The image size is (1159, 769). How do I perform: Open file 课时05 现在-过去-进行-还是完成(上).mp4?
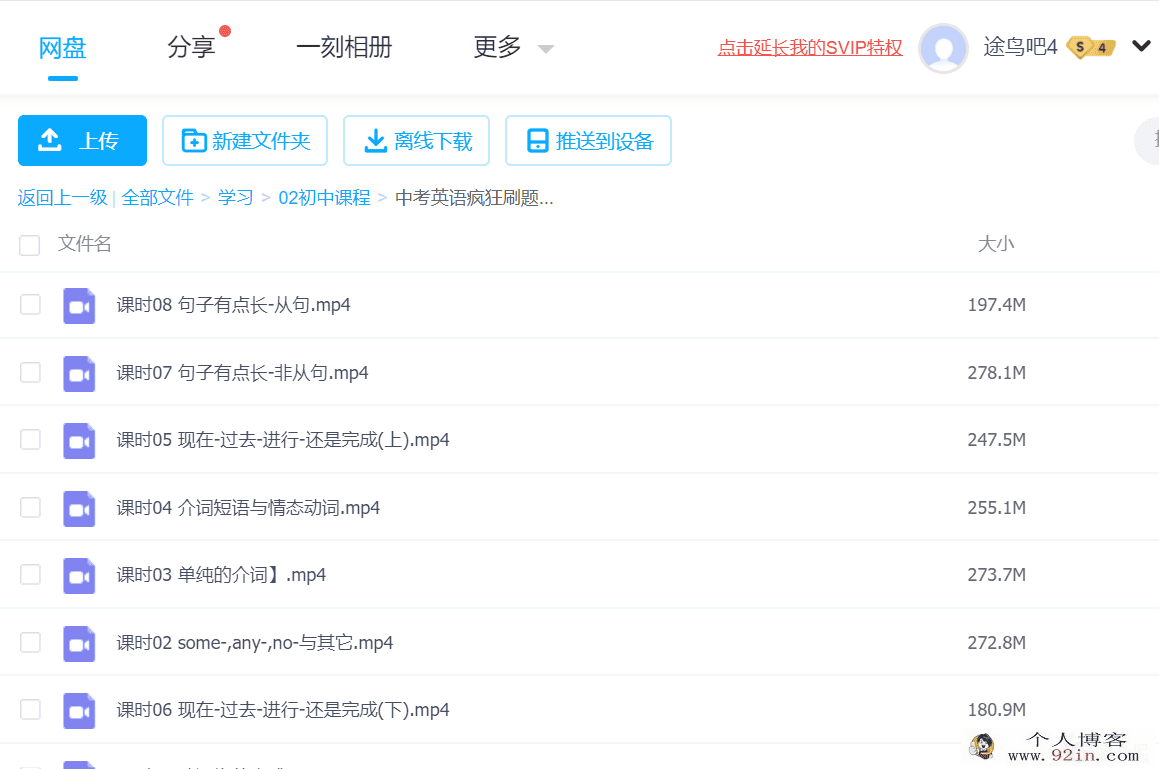coord(283,440)
